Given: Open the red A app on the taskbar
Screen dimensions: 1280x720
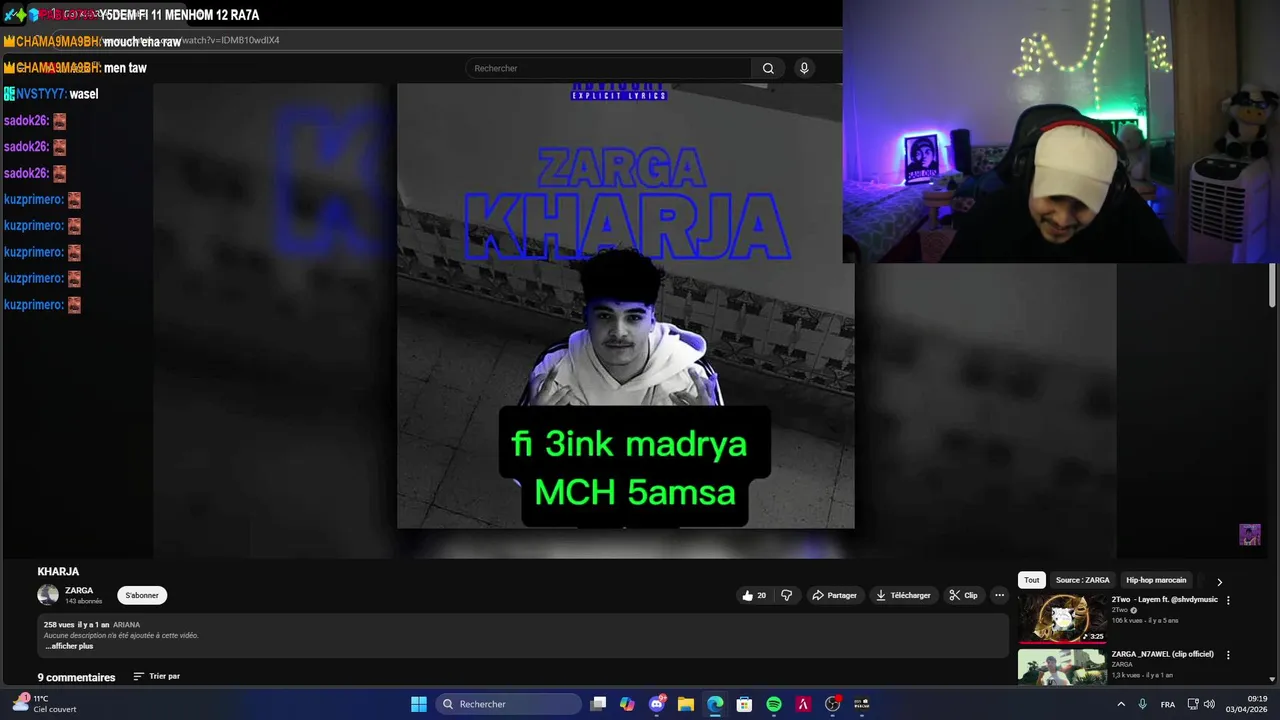Looking at the screenshot, I should (803, 704).
